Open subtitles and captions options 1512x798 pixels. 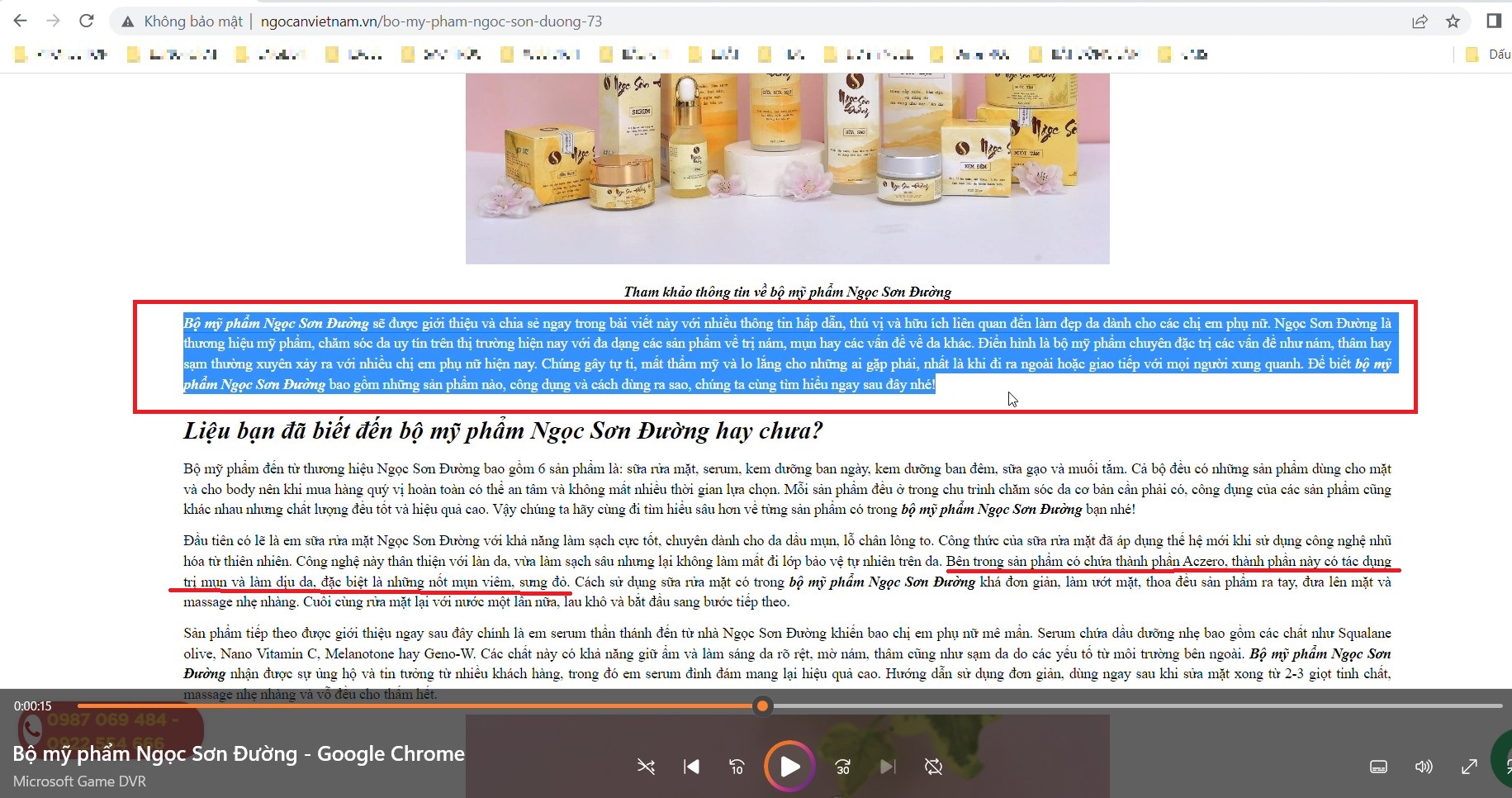[x=1378, y=767]
